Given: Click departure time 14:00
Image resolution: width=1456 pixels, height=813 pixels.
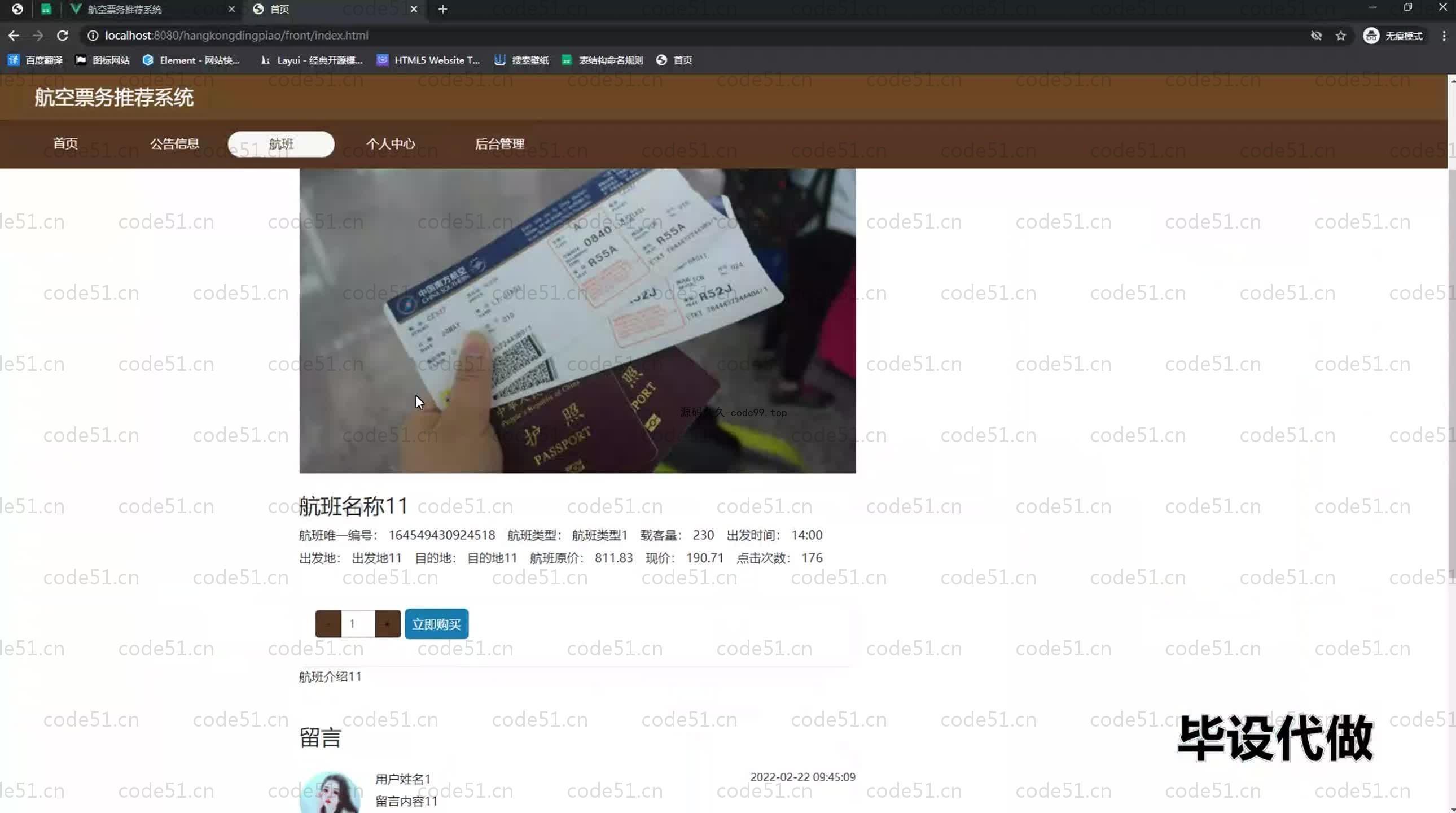Looking at the screenshot, I should tap(806, 535).
